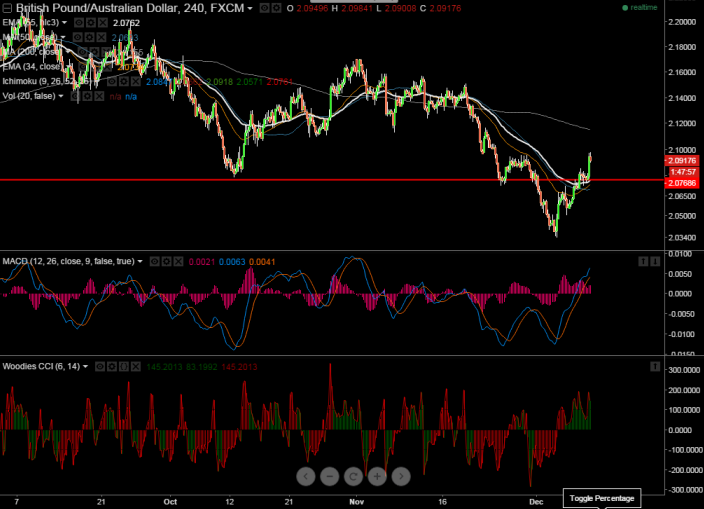The image size is (704, 509).
Task: Open Vol (20, false) settings gear
Action: click(x=88, y=96)
